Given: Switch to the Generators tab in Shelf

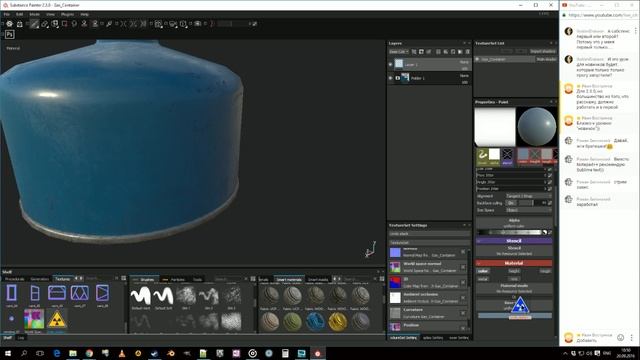Looking at the screenshot, I should tap(40, 279).
